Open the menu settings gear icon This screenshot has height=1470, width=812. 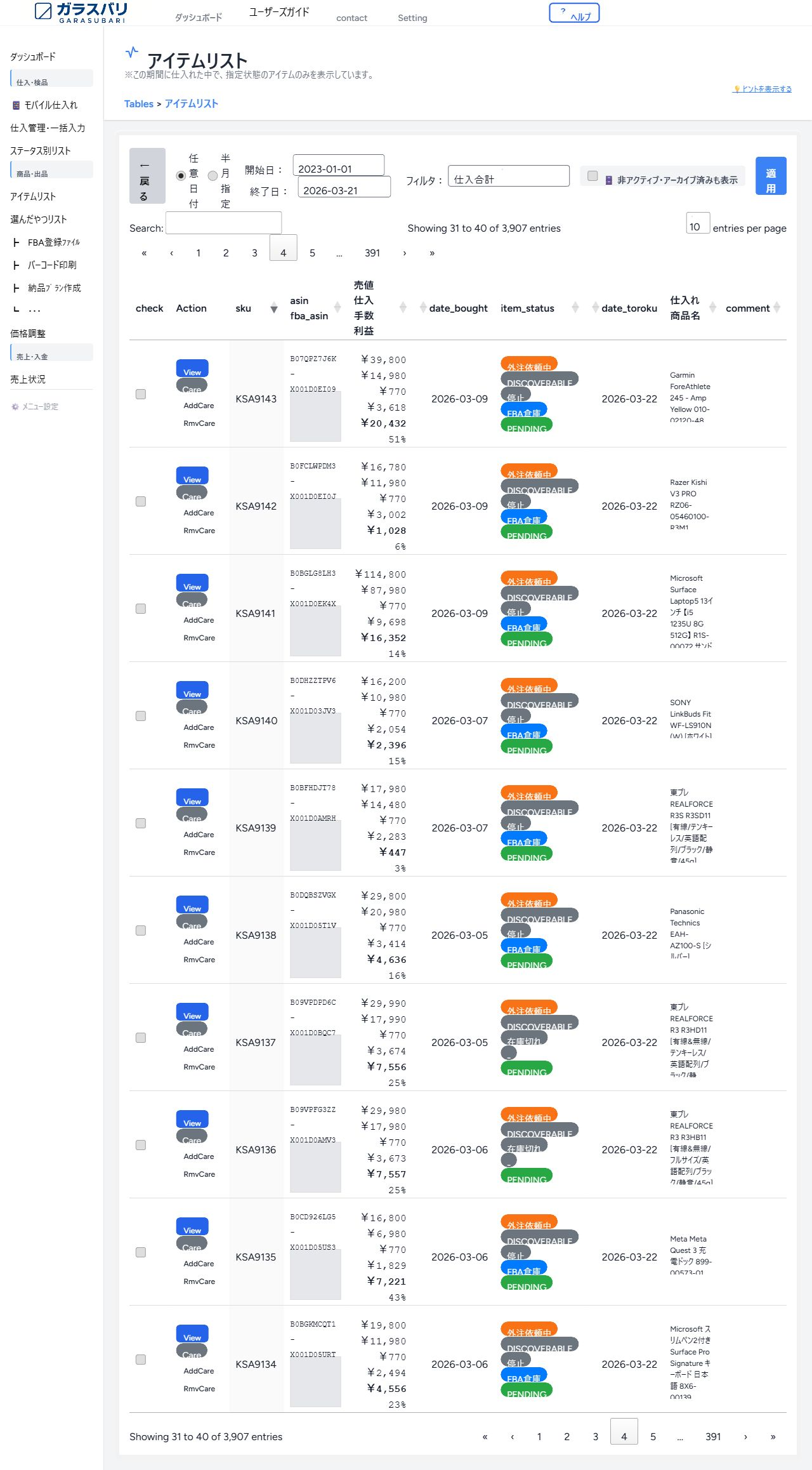click(x=15, y=407)
